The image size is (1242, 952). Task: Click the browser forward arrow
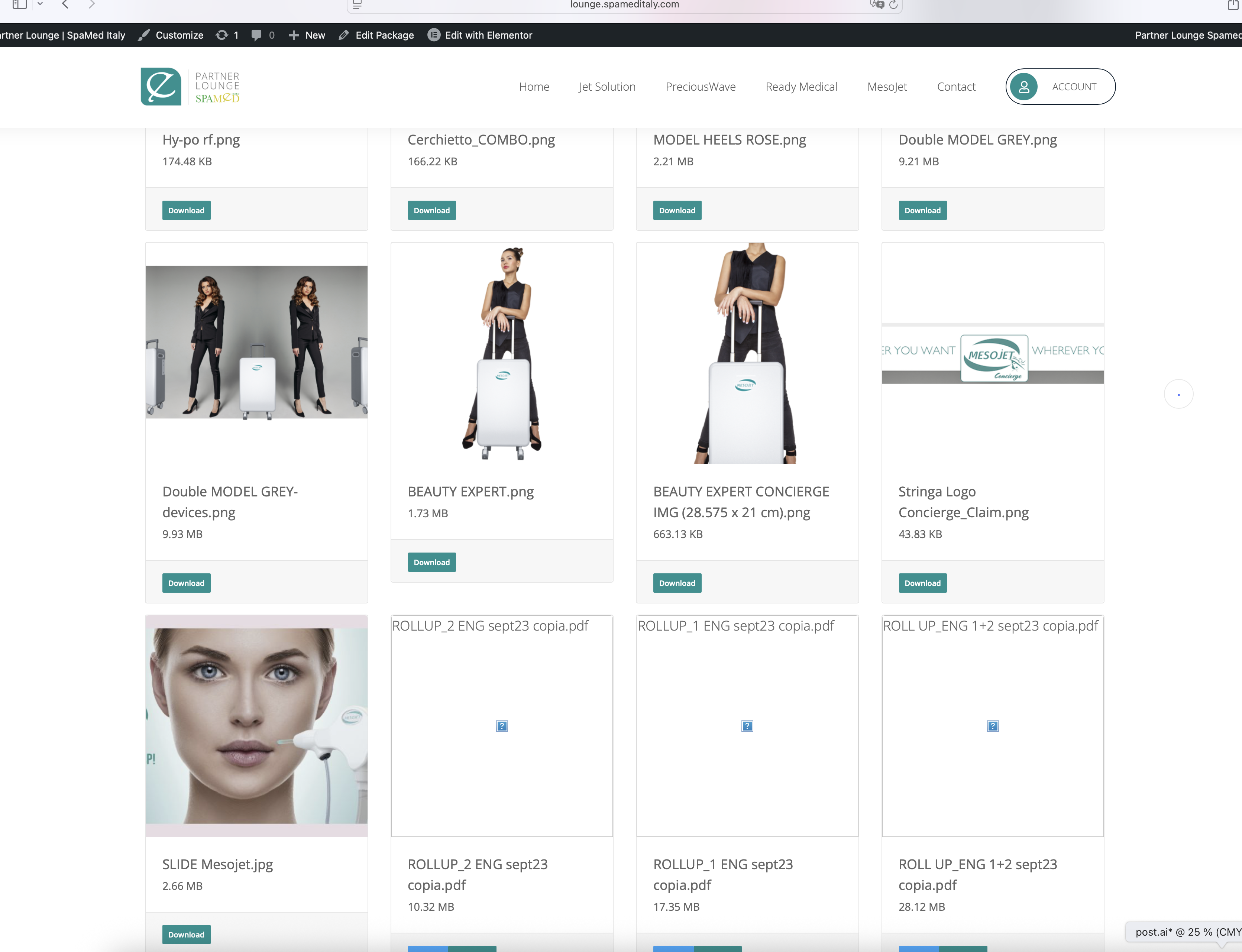pos(91,4)
